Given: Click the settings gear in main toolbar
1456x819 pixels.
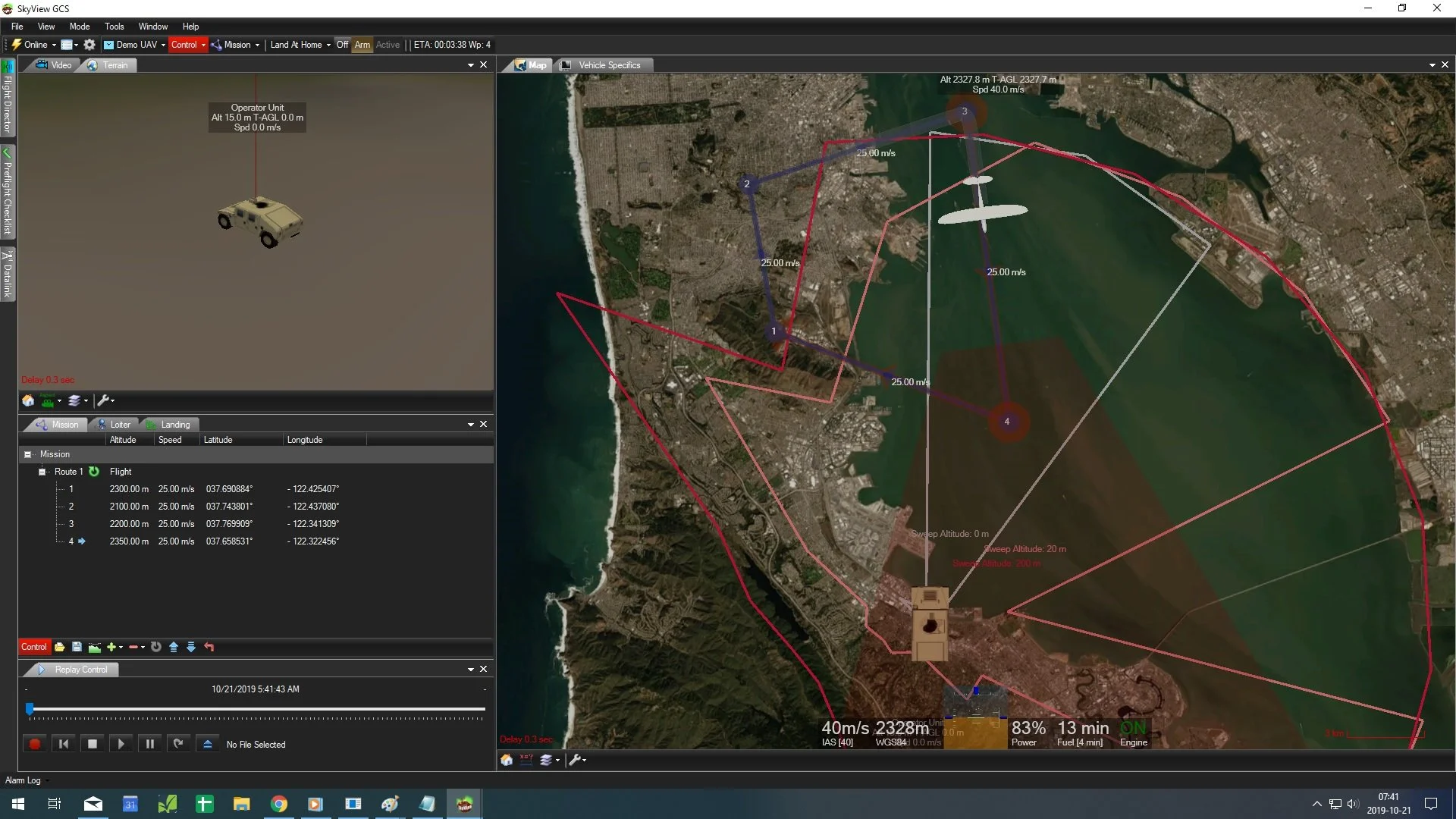Looking at the screenshot, I should click(89, 45).
